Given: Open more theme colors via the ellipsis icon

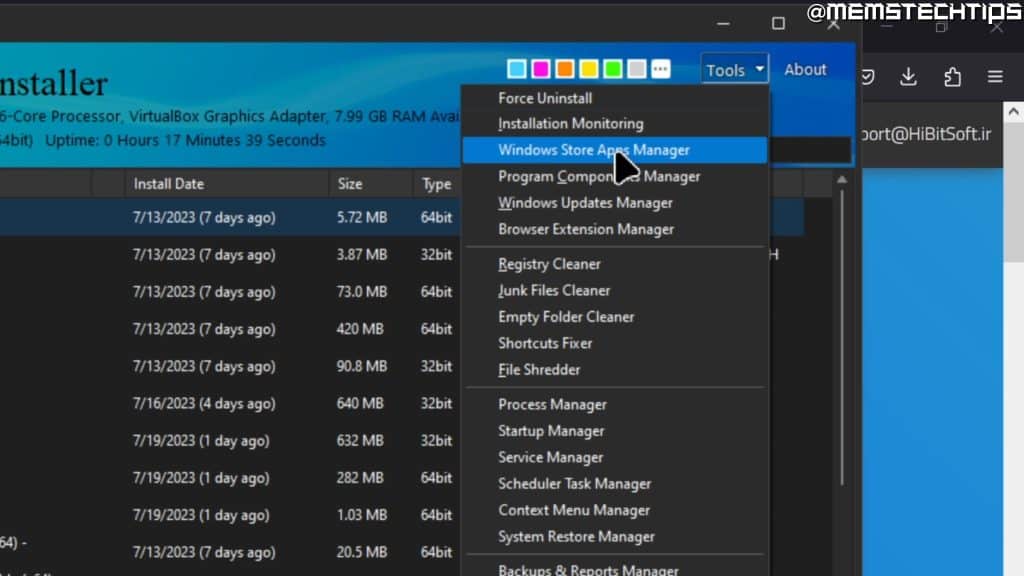Looking at the screenshot, I should point(660,68).
